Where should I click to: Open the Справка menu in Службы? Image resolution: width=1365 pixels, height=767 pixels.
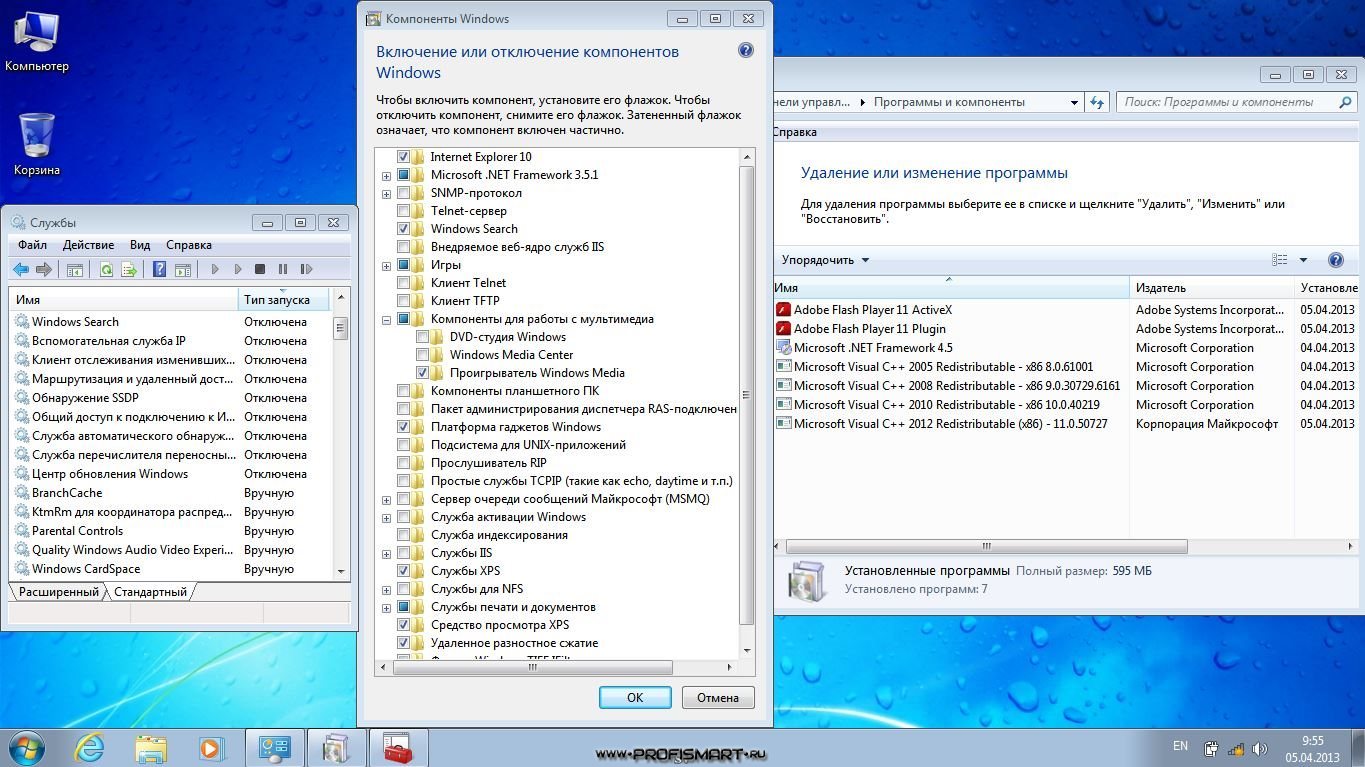[189, 245]
